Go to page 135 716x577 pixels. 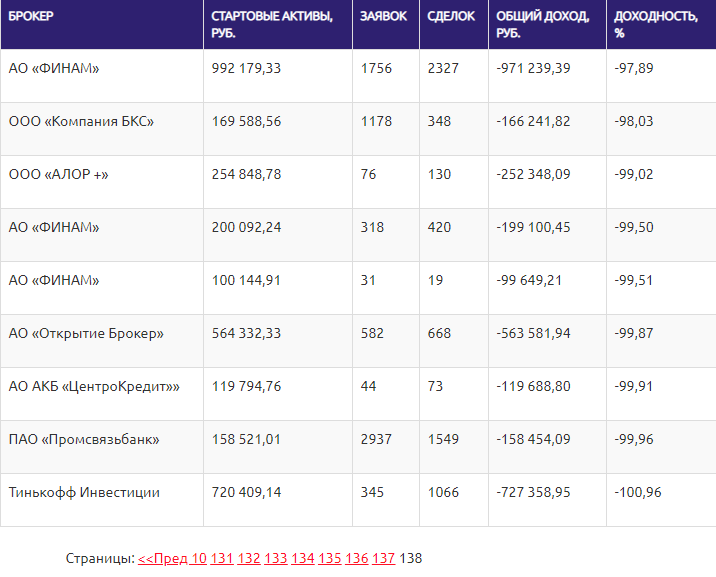click(x=330, y=558)
